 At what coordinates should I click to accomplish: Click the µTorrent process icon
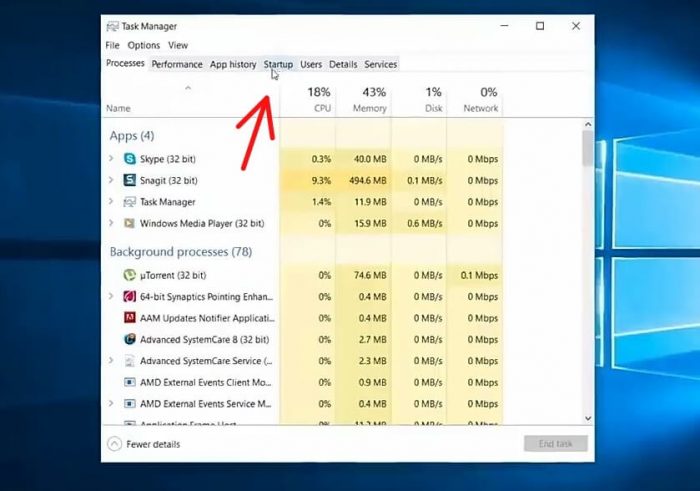[x=129, y=275]
